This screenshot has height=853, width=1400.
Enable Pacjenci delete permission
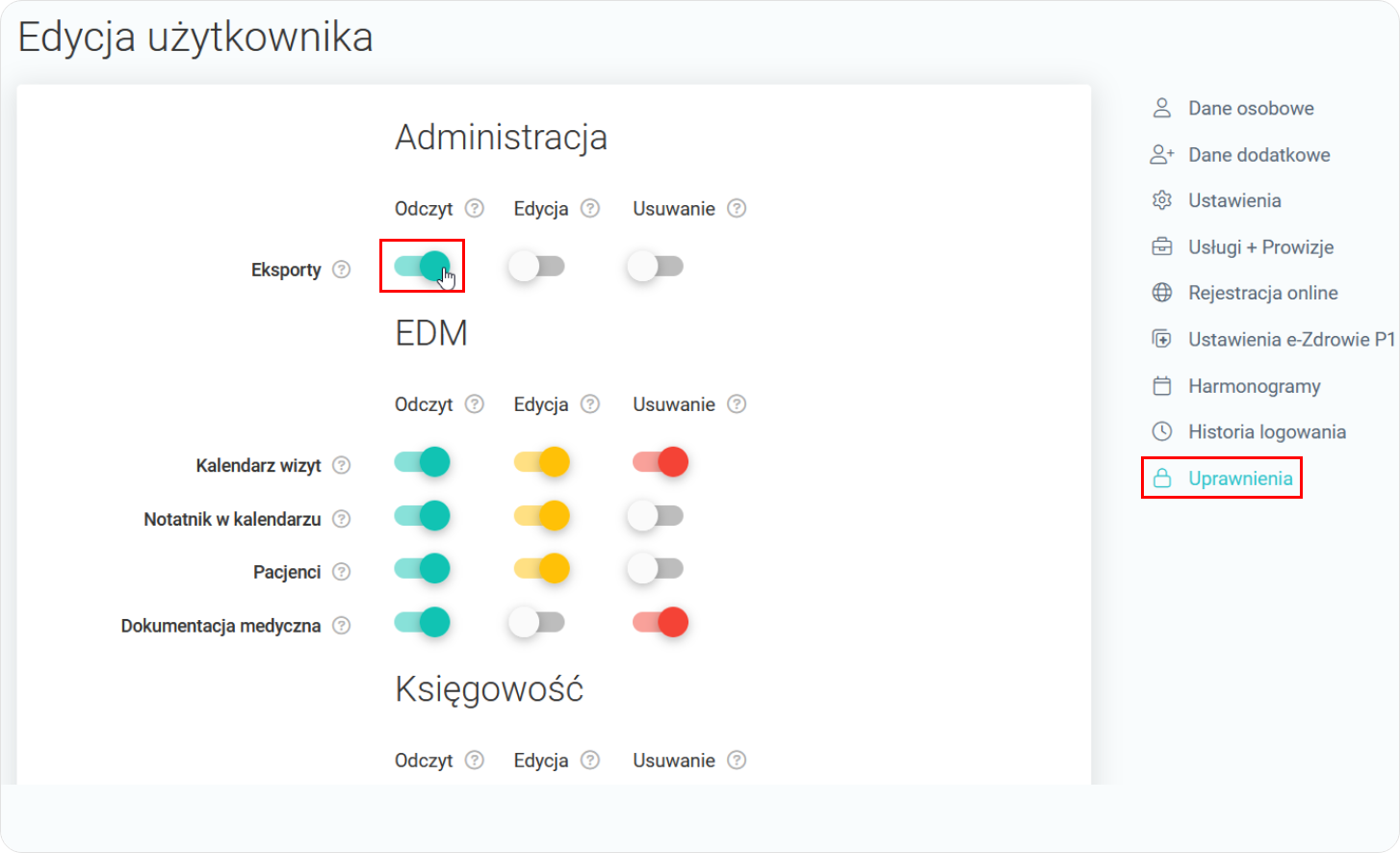656,569
